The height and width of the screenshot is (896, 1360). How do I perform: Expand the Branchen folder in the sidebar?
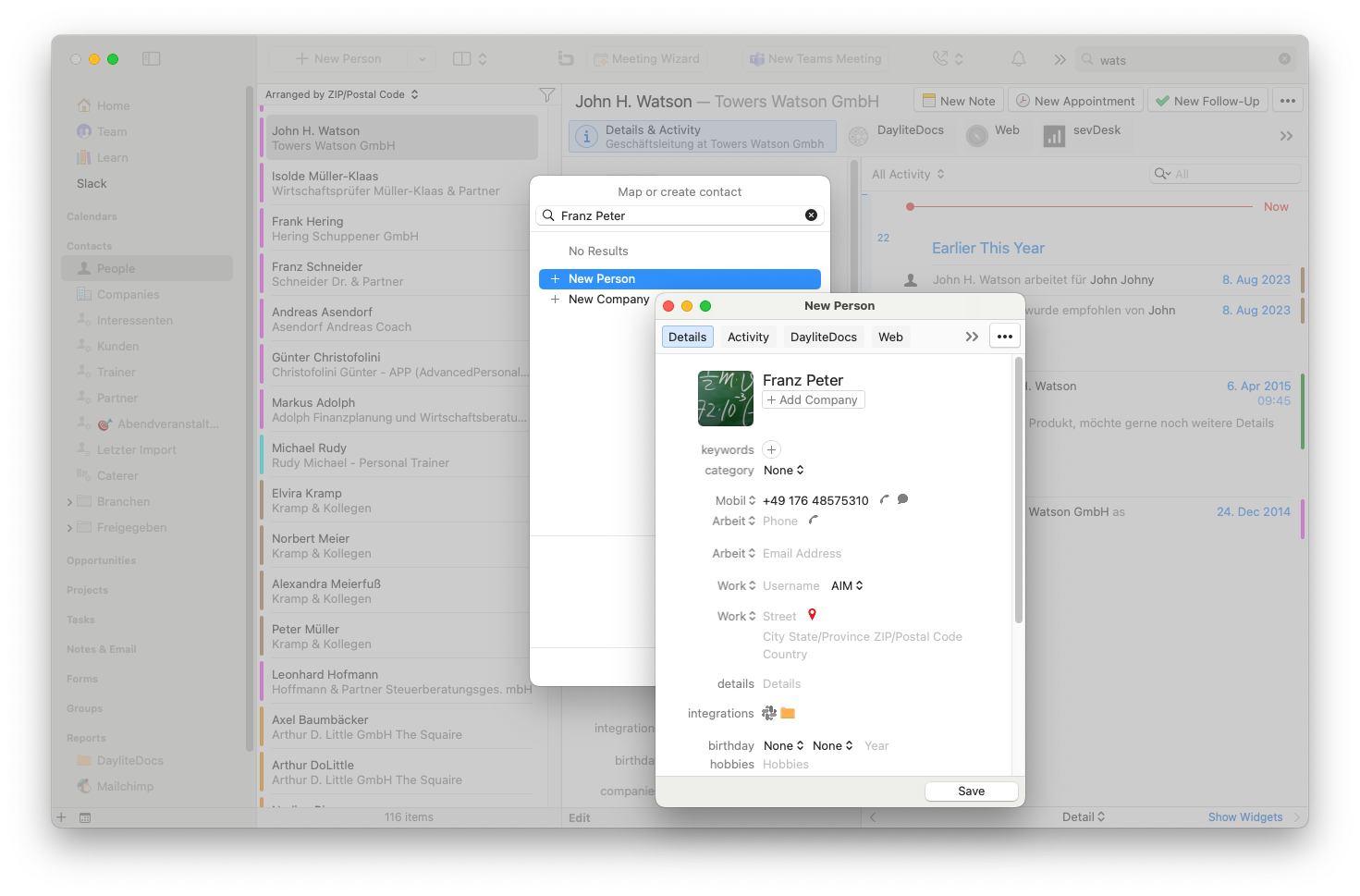point(70,502)
